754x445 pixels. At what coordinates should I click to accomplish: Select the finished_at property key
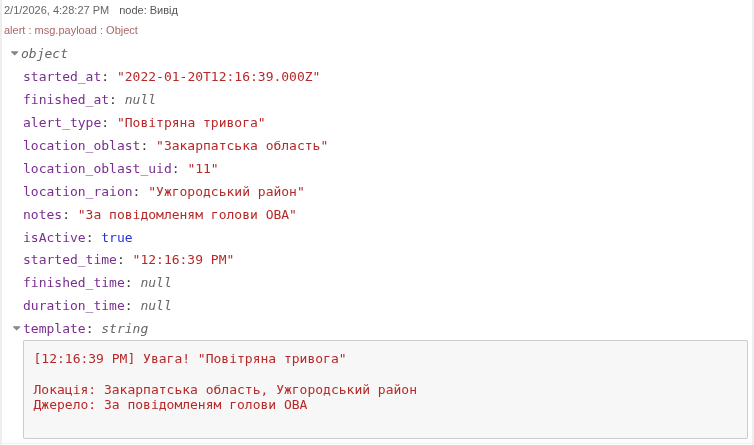[66, 100]
